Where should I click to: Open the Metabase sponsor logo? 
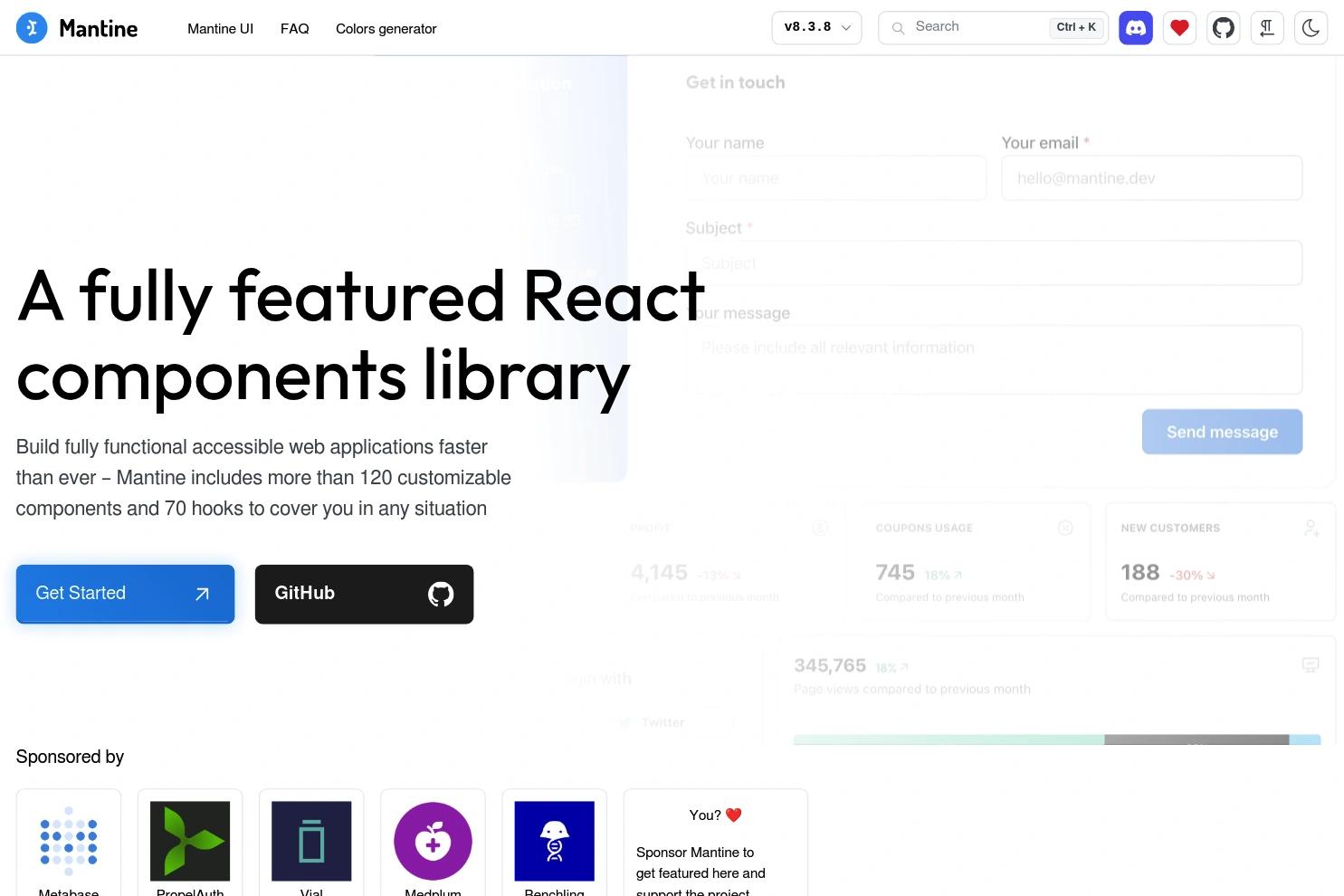[x=69, y=843]
